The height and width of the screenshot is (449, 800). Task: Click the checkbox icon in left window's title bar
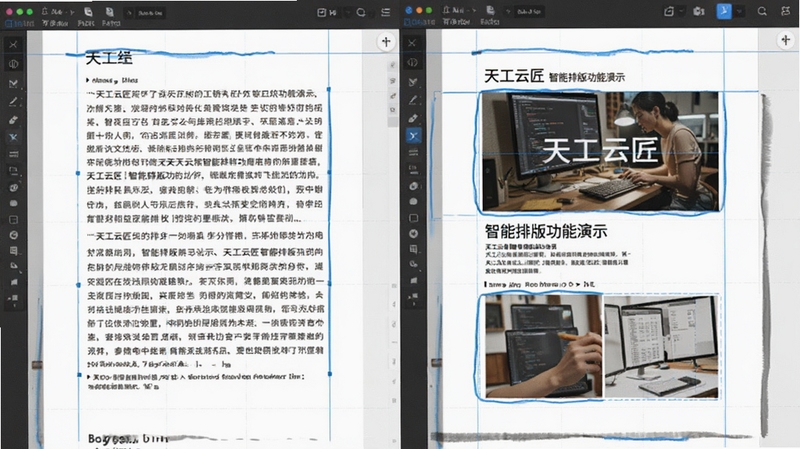(321, 12)
